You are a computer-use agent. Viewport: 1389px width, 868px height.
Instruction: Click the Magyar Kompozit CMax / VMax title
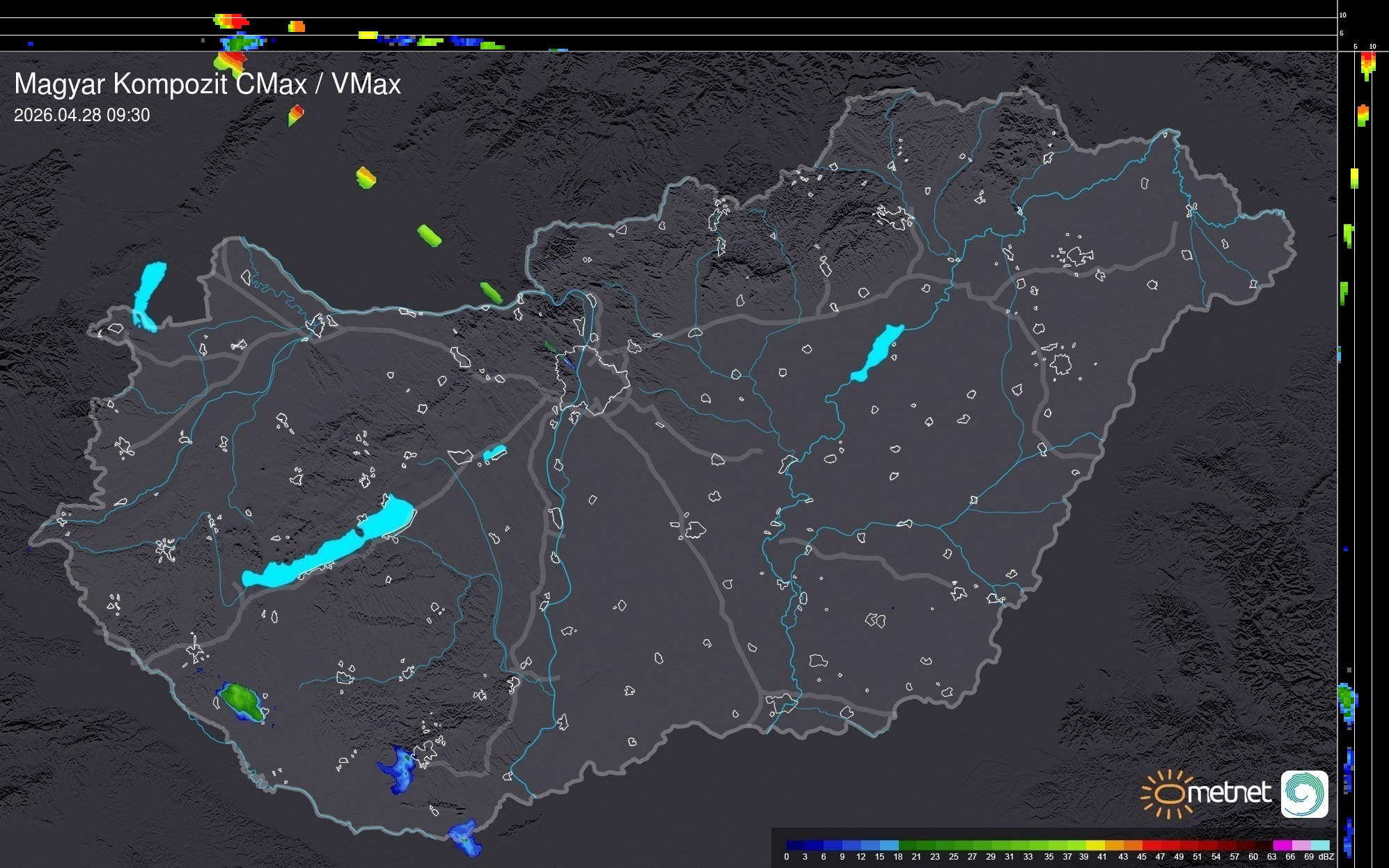[207, 84]
